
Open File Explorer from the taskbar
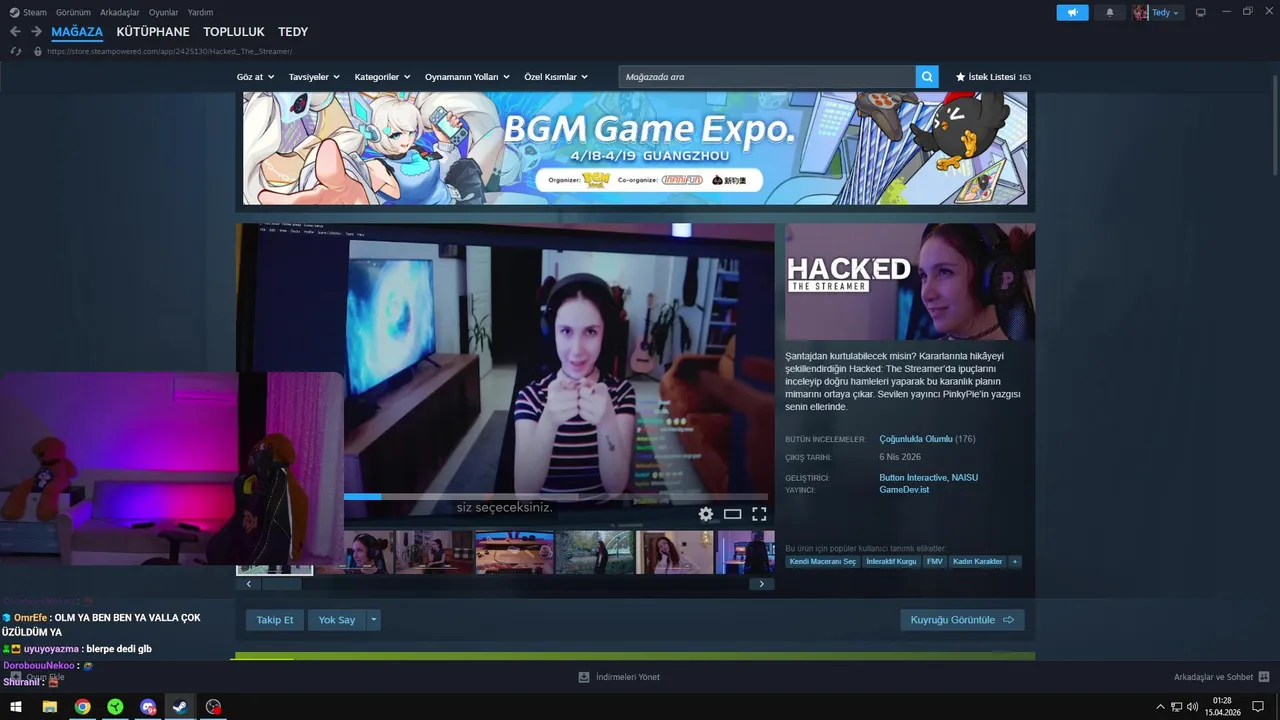click(x=49, y=706)
